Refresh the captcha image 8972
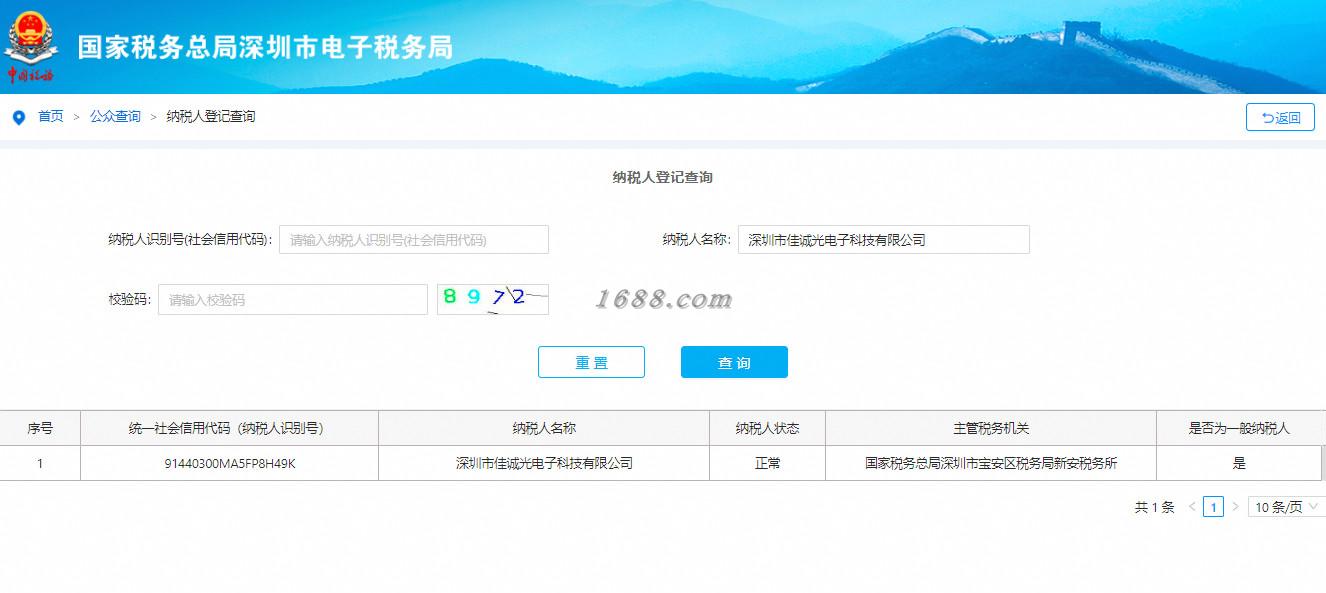Image resolution: width=1326 pixels, height=593 pixels. pyautogui.click(x=493, y=299)
